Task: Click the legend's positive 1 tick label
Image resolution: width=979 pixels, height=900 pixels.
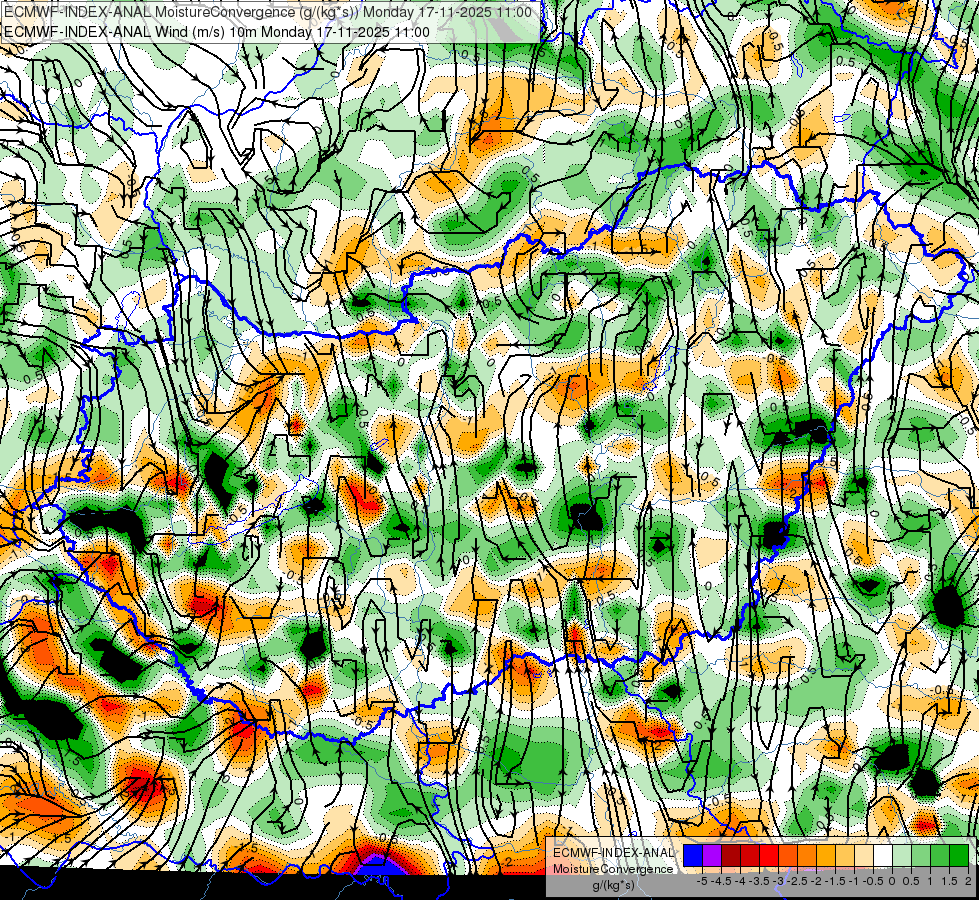Action: 930,881
